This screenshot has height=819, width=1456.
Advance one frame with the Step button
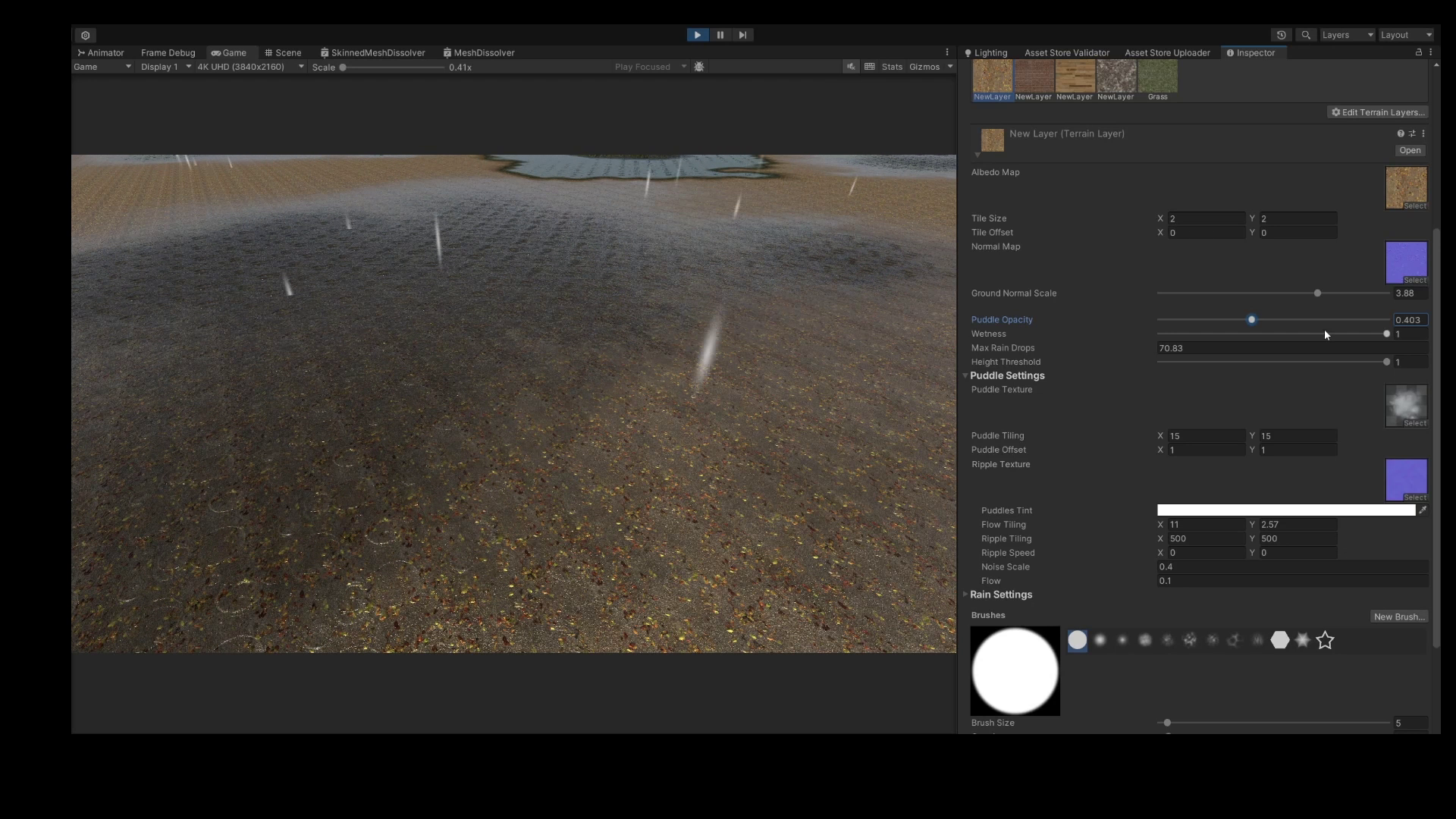tap(743, 35)
